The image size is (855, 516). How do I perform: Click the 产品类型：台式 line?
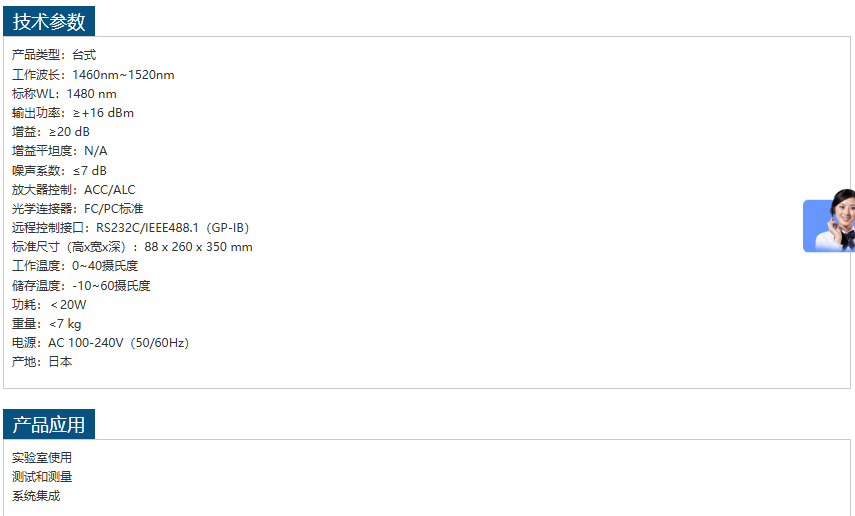(54, 55)
